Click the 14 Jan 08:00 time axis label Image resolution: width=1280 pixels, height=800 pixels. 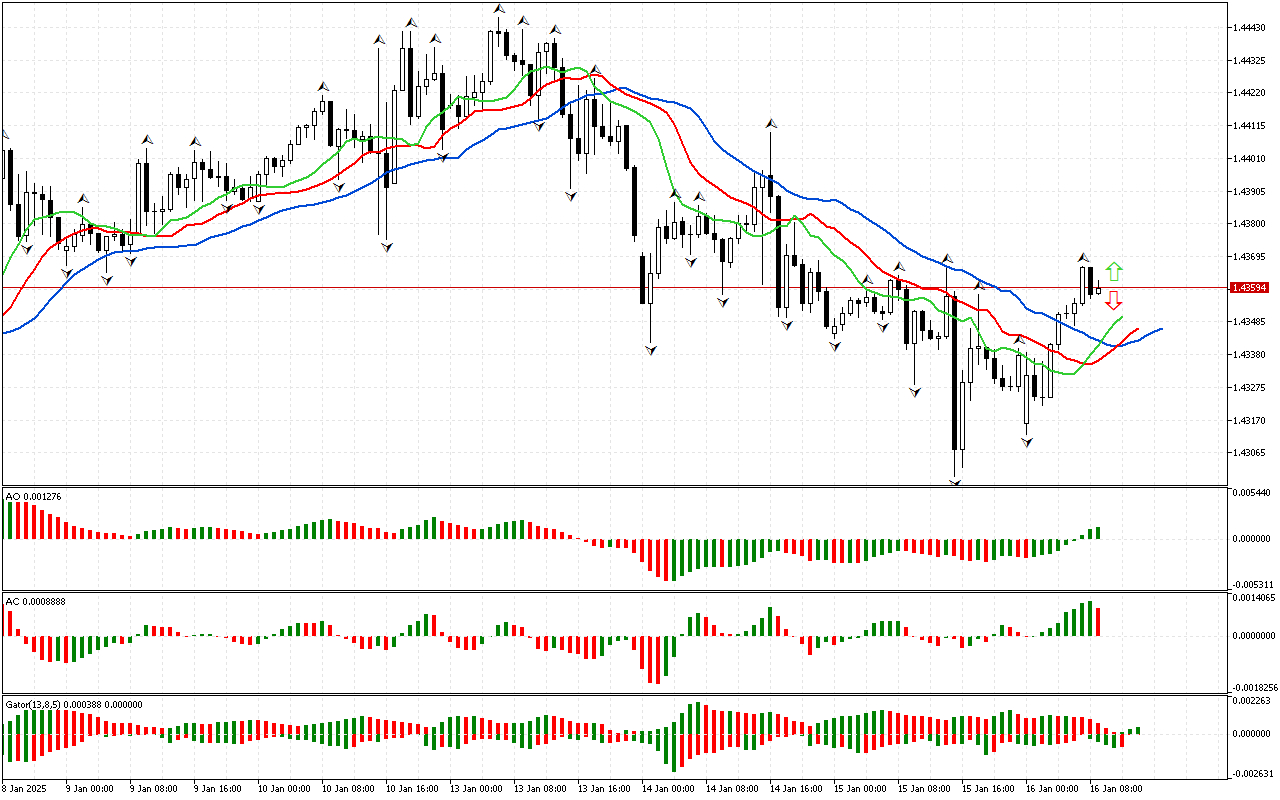tap(733, 789)
